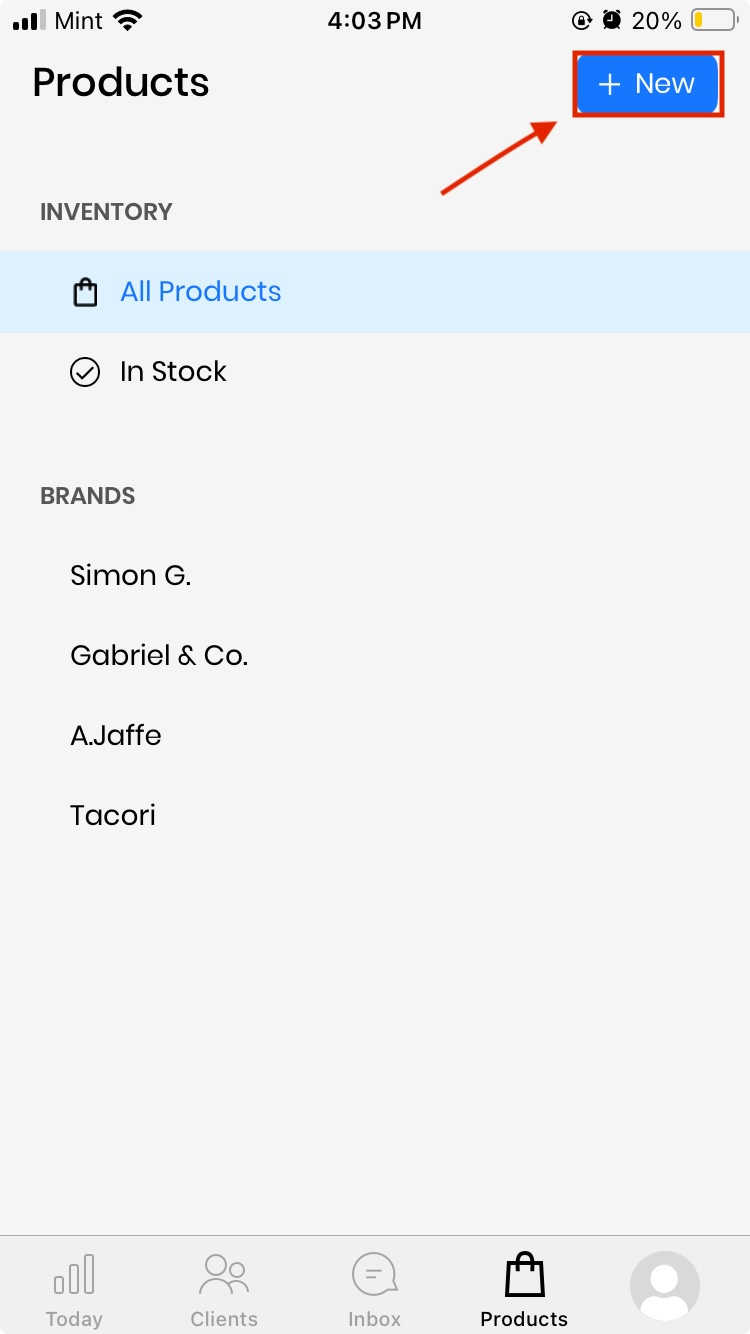This screenshot has width=750, height=1334.
Task: Tap the New product button
Action: 647,84
